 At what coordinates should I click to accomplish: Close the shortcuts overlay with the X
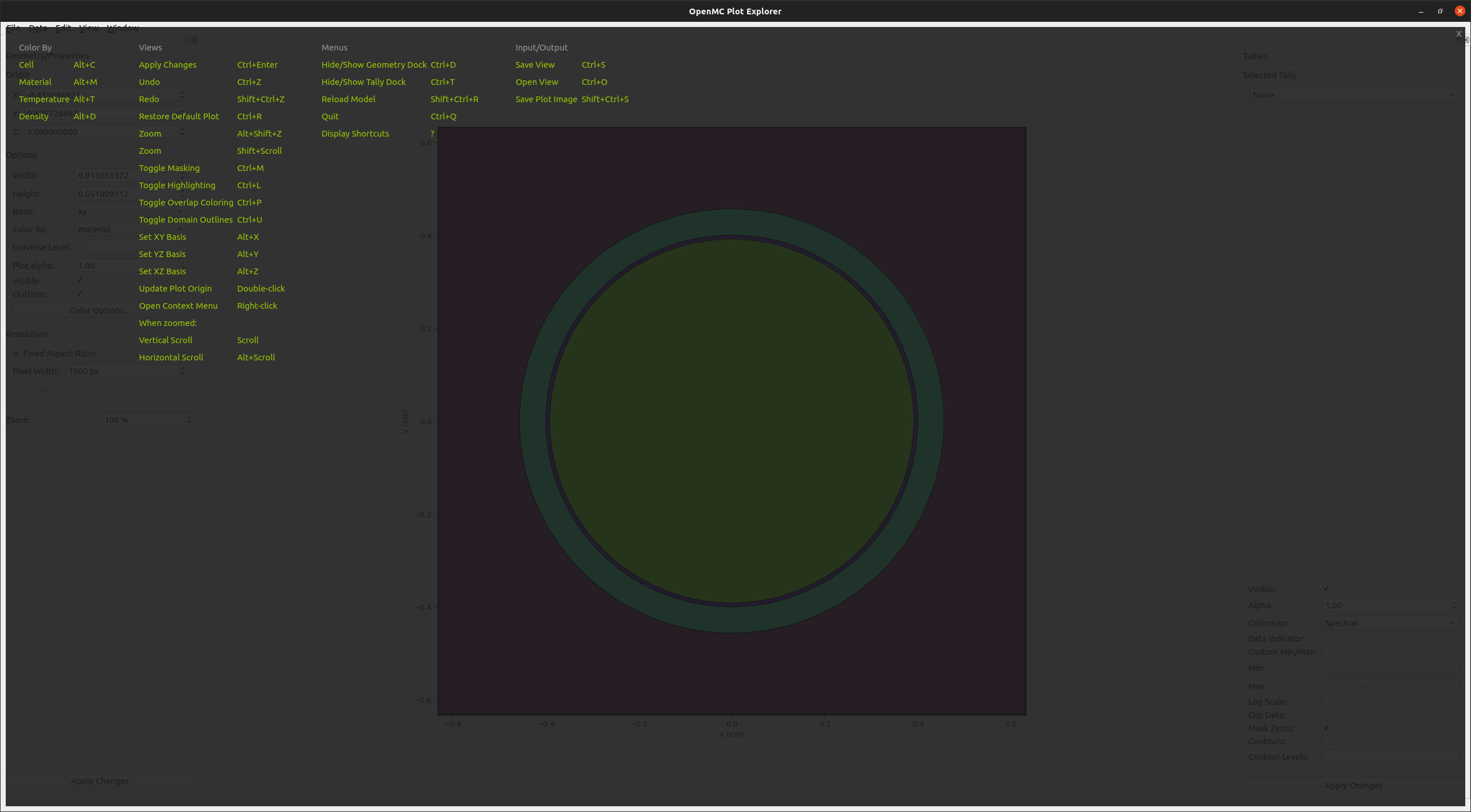[1458, 34]
